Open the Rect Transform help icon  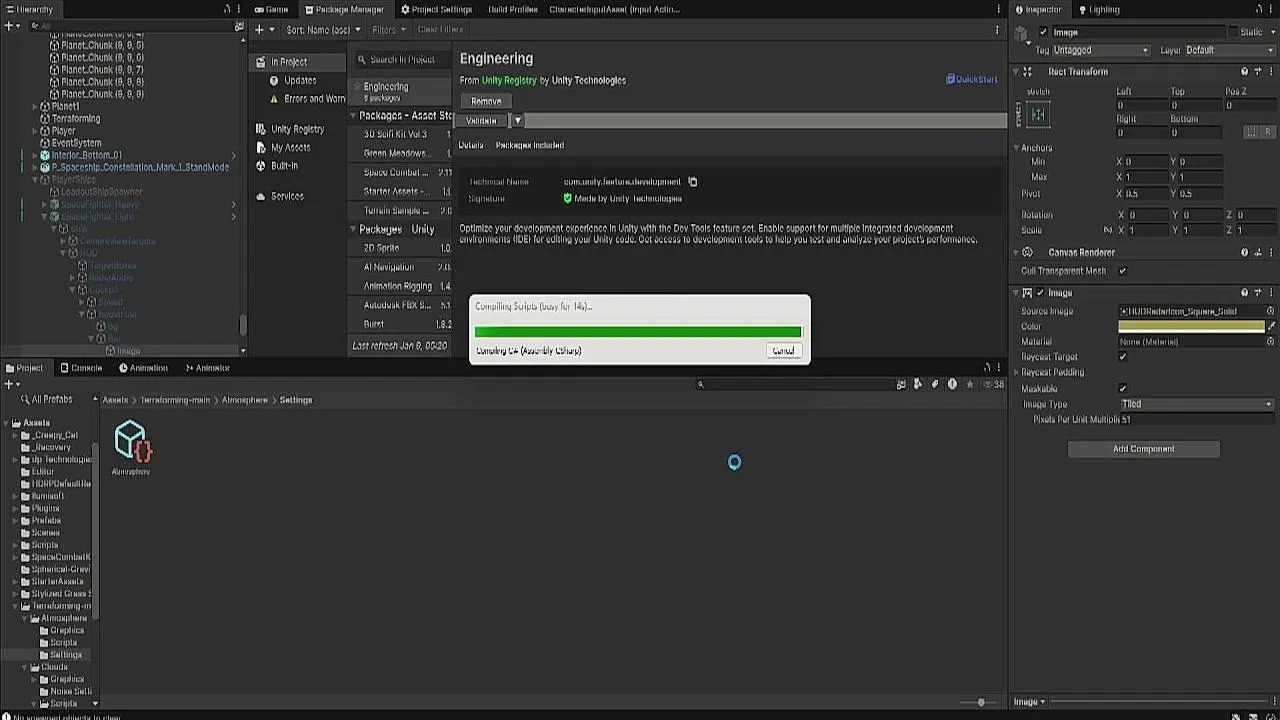point(1244,72)
